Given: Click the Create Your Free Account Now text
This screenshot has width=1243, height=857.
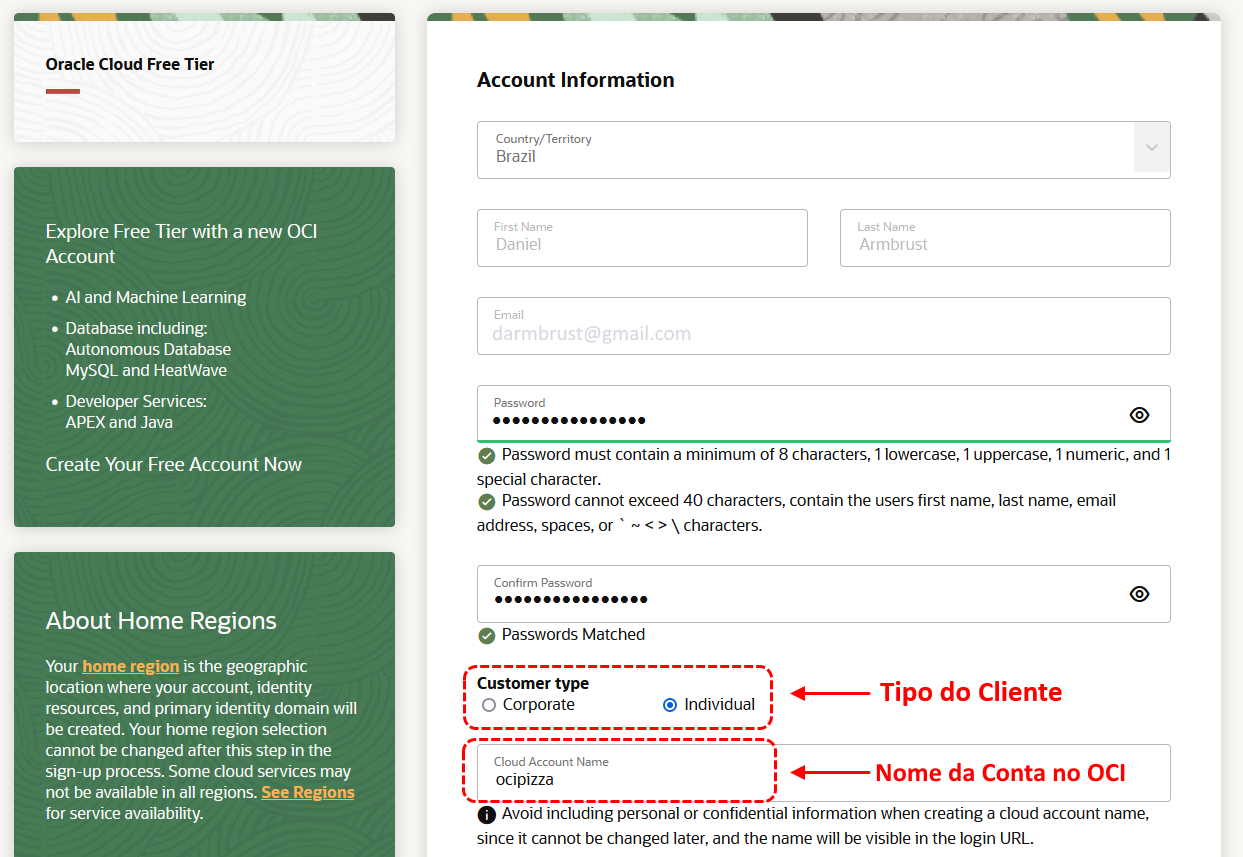Looking at the screenshot, I should [174, 464].
